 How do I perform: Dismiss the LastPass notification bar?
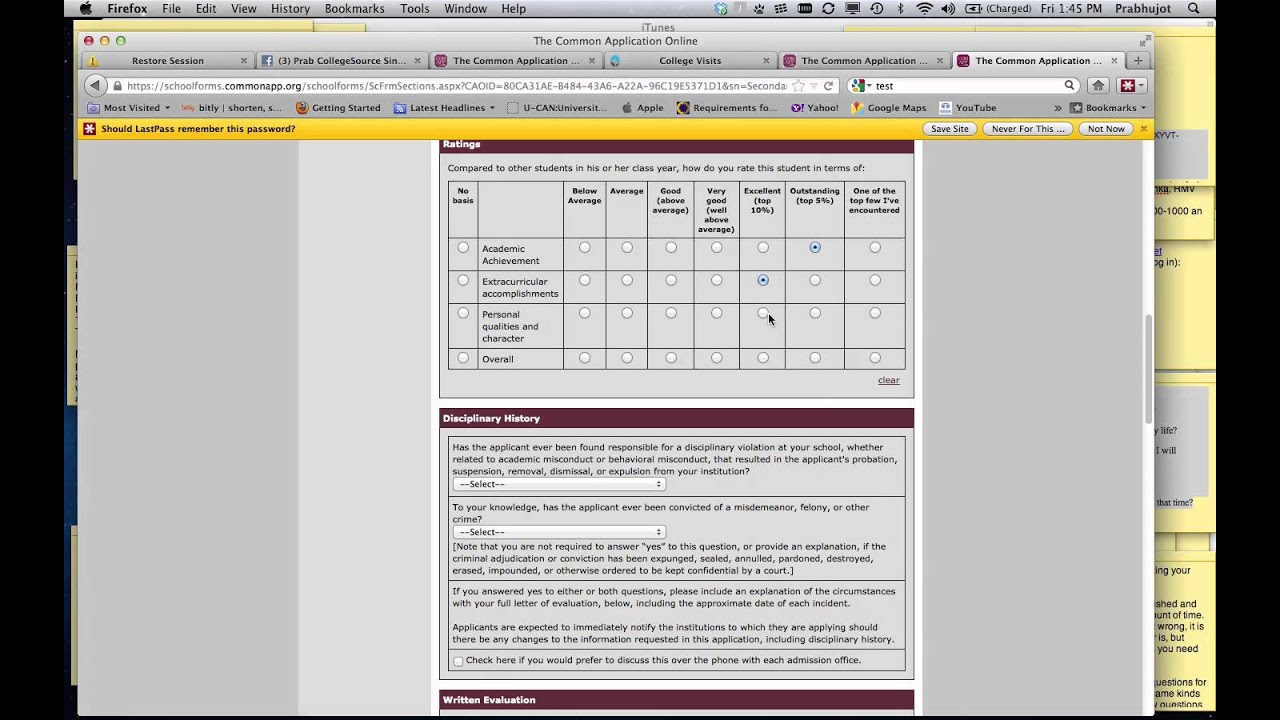pos(1144,129)
